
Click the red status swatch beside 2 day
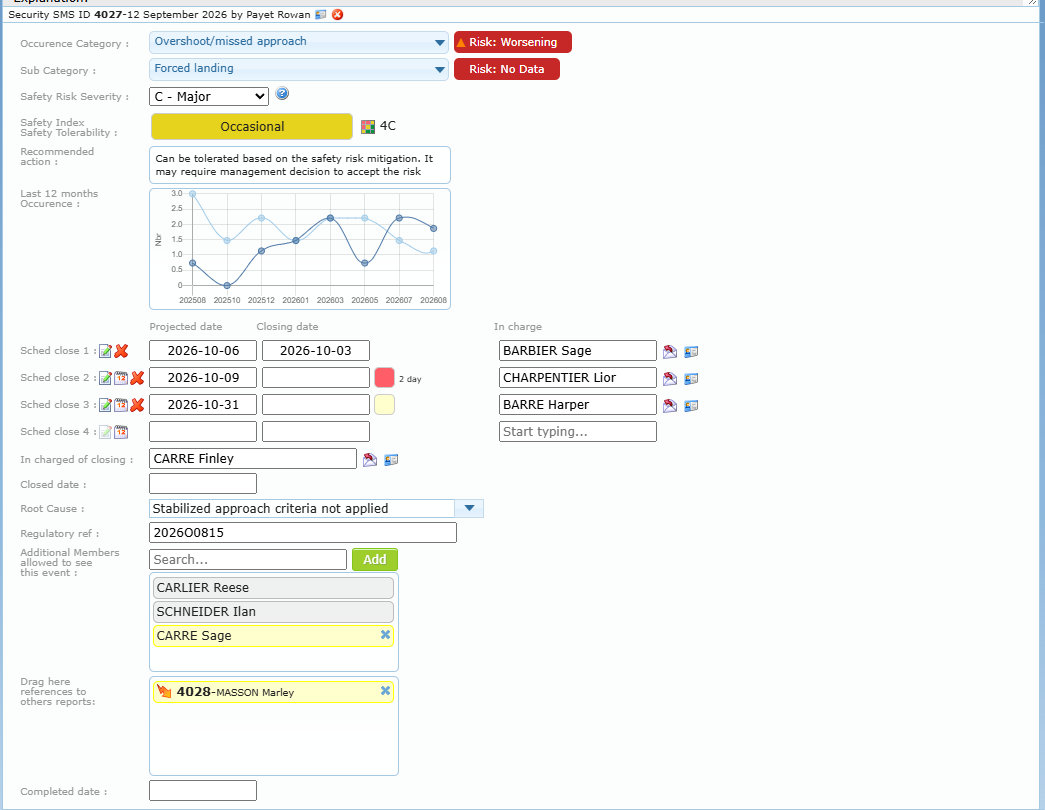click(x=385, y=377)
